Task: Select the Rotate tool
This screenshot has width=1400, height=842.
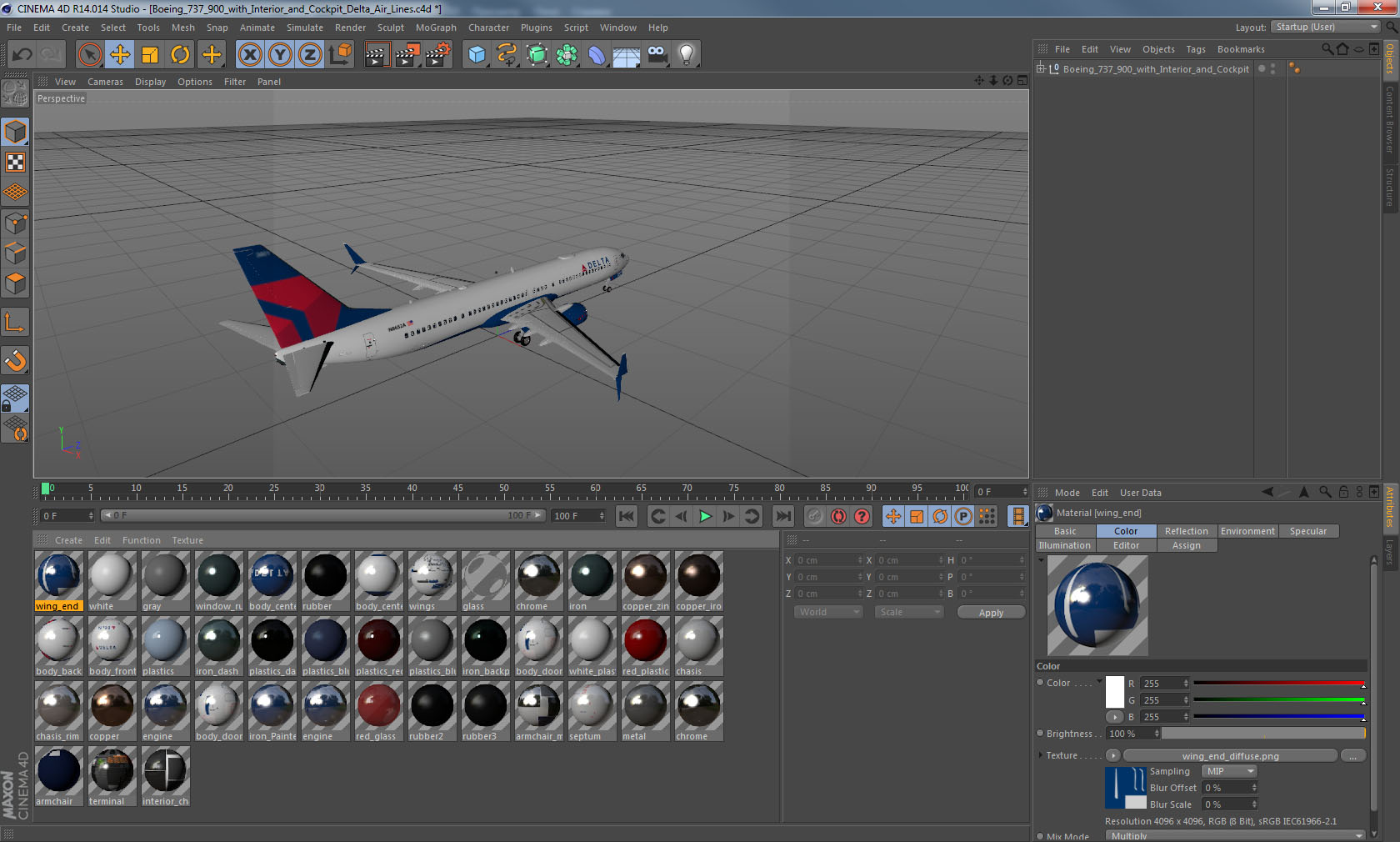Action: point(180,55)
